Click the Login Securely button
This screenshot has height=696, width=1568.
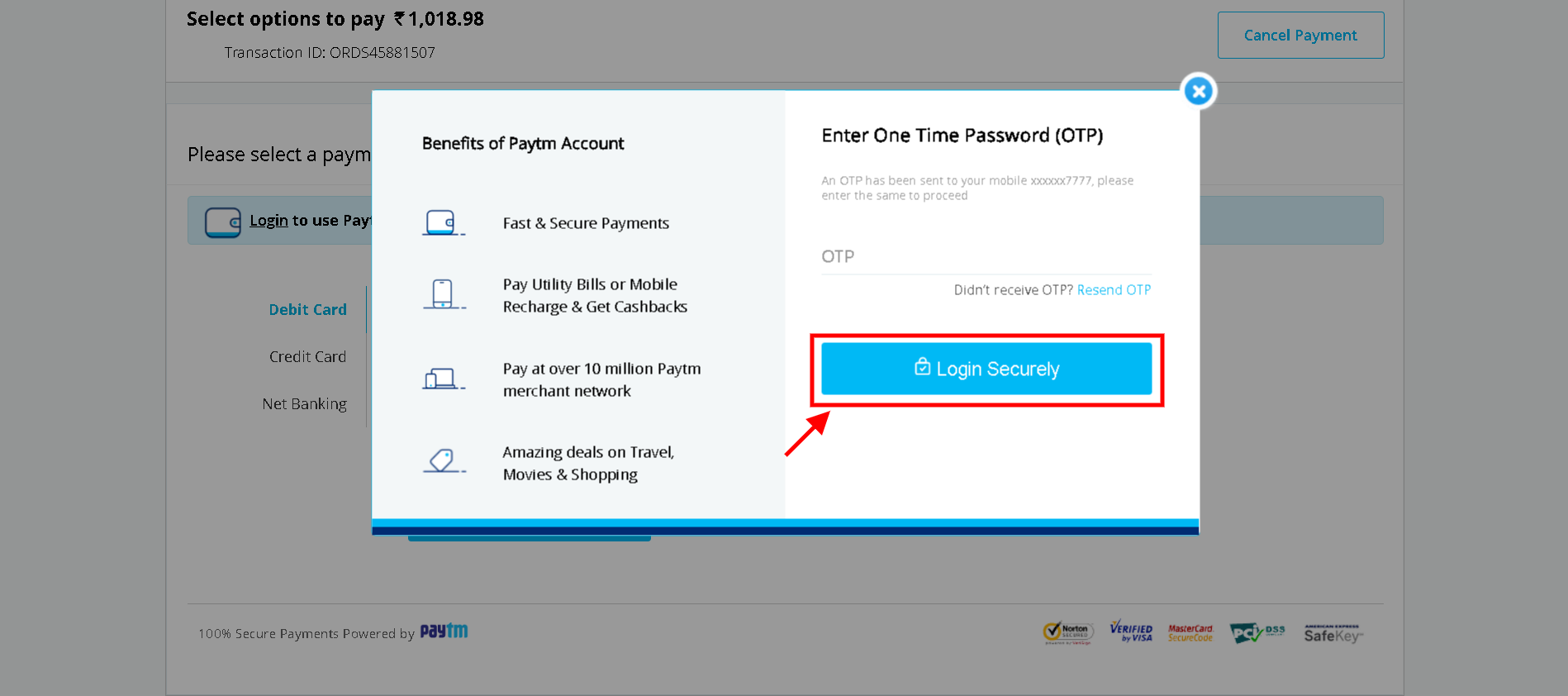pyautogui.click(x=986, y=369)
